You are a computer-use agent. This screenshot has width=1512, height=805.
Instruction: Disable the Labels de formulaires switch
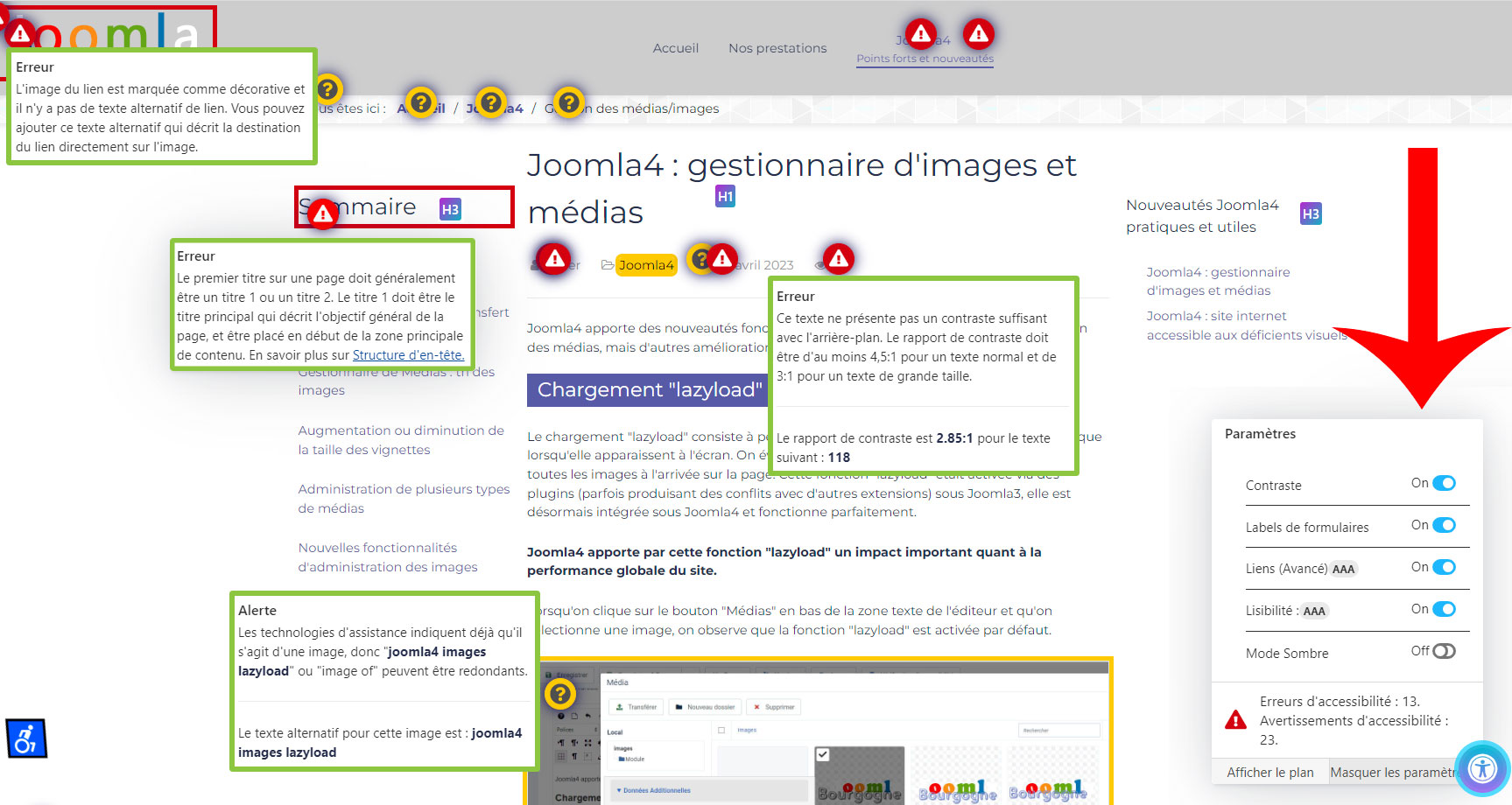click(1444, 525)
